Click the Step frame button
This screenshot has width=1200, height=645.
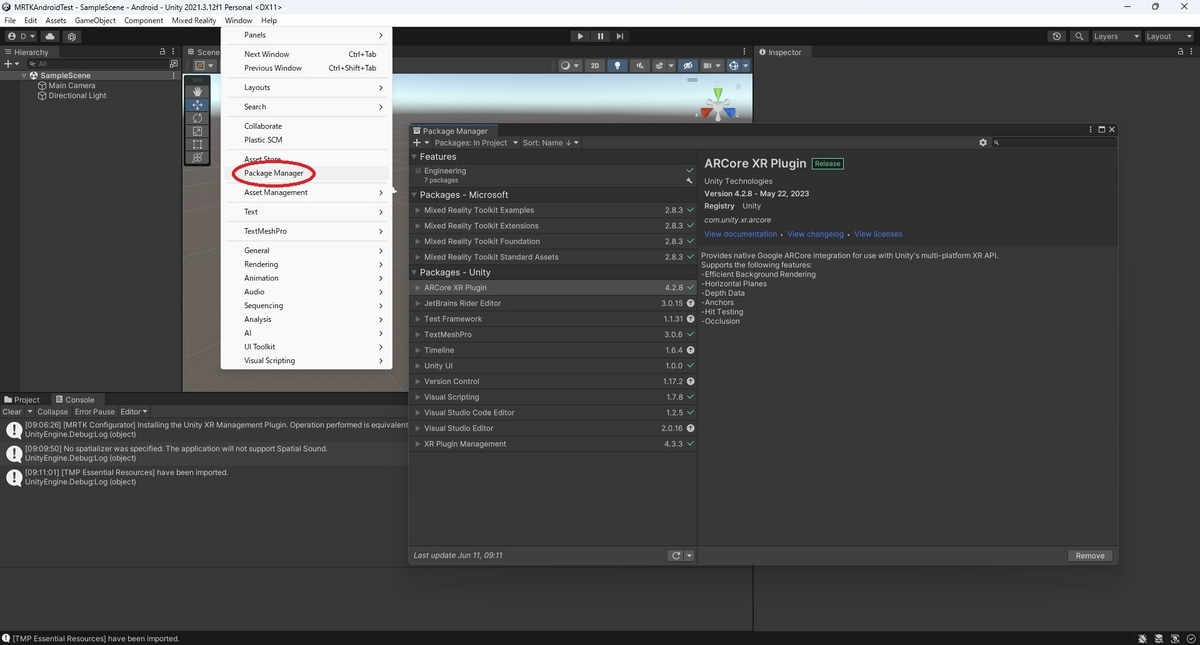(621, 36)
